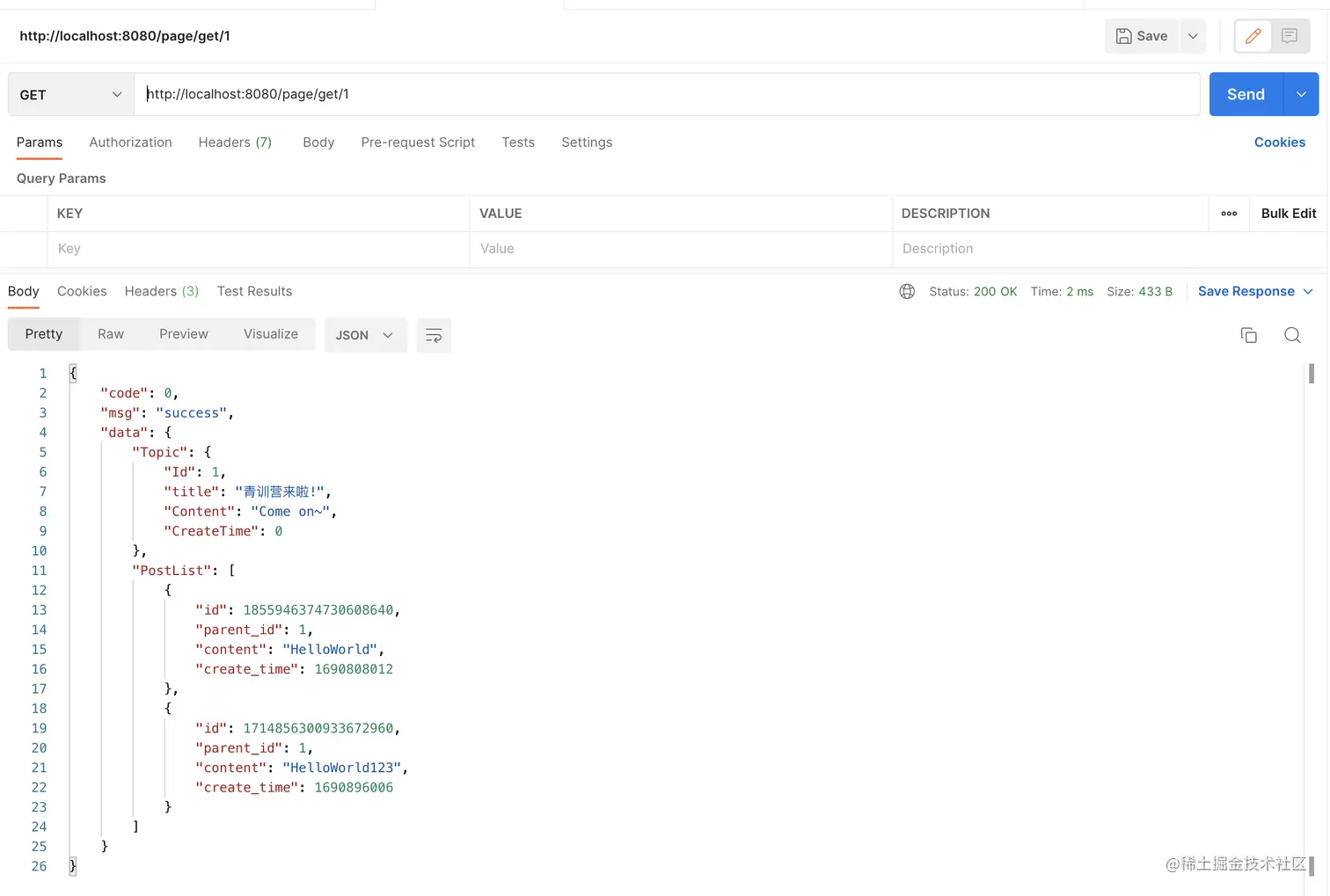Click the create_time 1690896006 value
The height and width of the screenshot is (896, 1330).
tap(354, 788)
